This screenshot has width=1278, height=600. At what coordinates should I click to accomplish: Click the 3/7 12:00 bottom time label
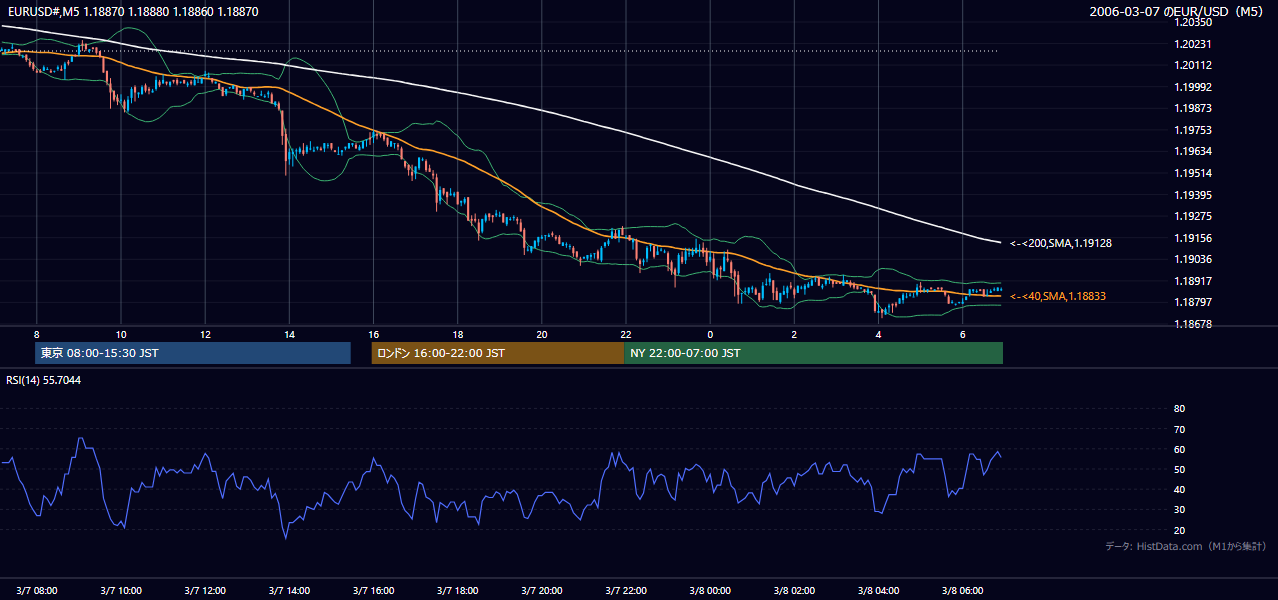204,590
